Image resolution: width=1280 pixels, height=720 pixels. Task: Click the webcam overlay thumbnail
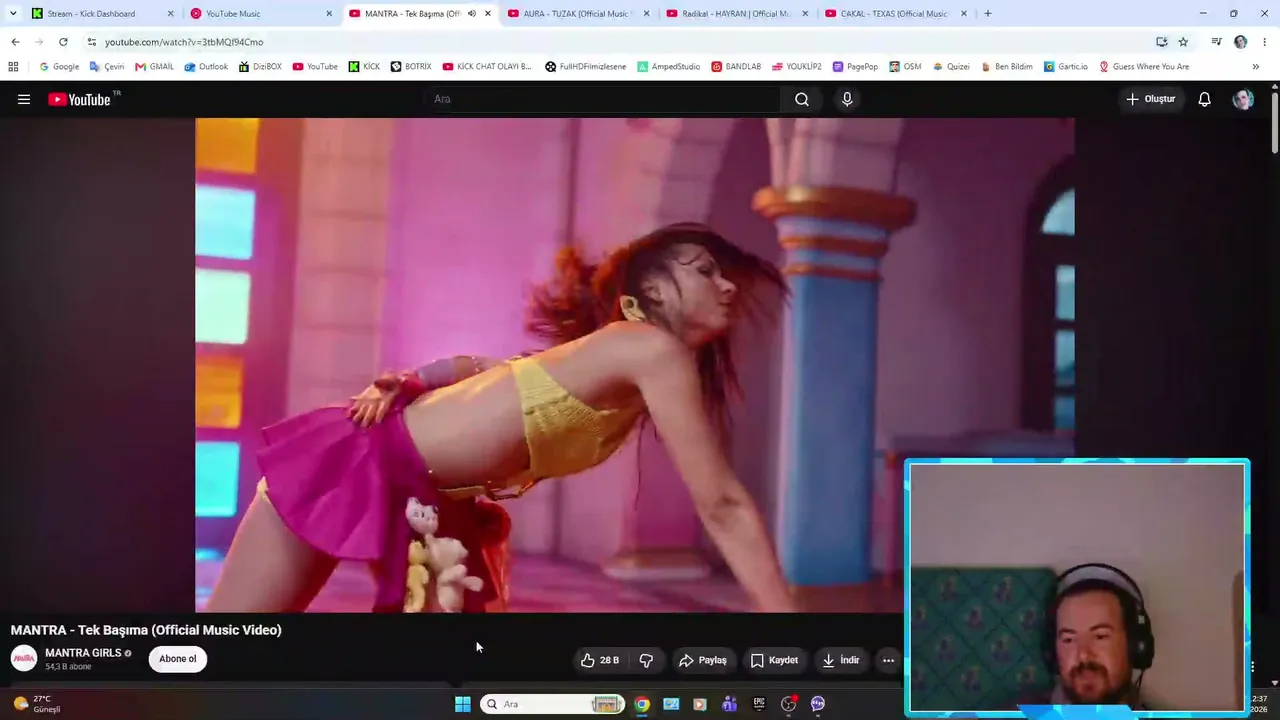[x=1078, y=587]
